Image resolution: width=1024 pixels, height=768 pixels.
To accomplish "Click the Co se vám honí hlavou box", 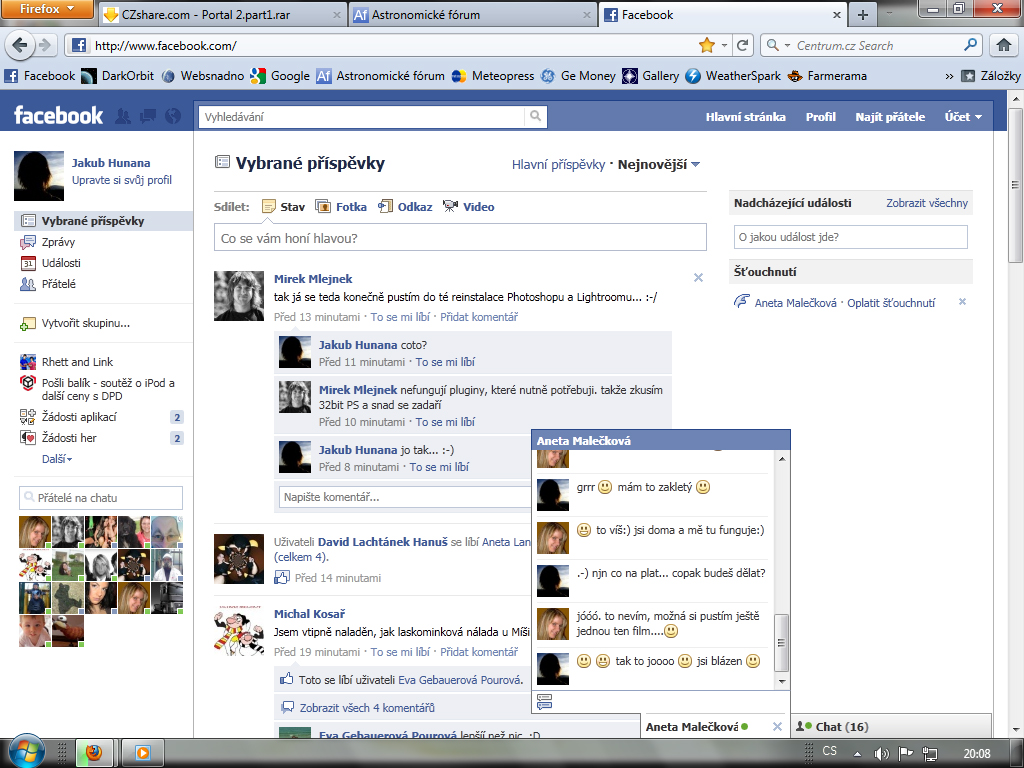I will coord(460,238).
